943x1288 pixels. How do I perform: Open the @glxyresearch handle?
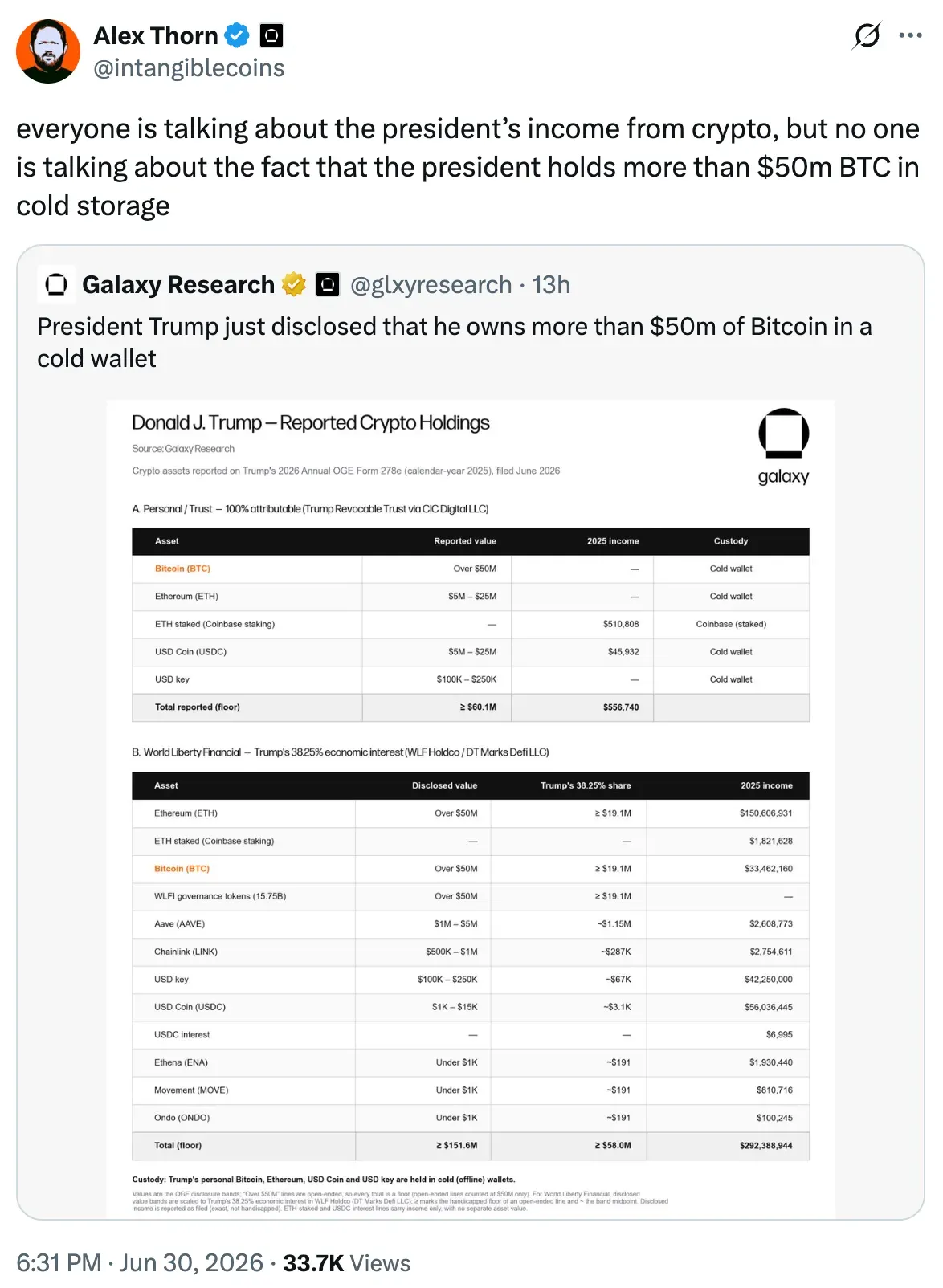431,284
